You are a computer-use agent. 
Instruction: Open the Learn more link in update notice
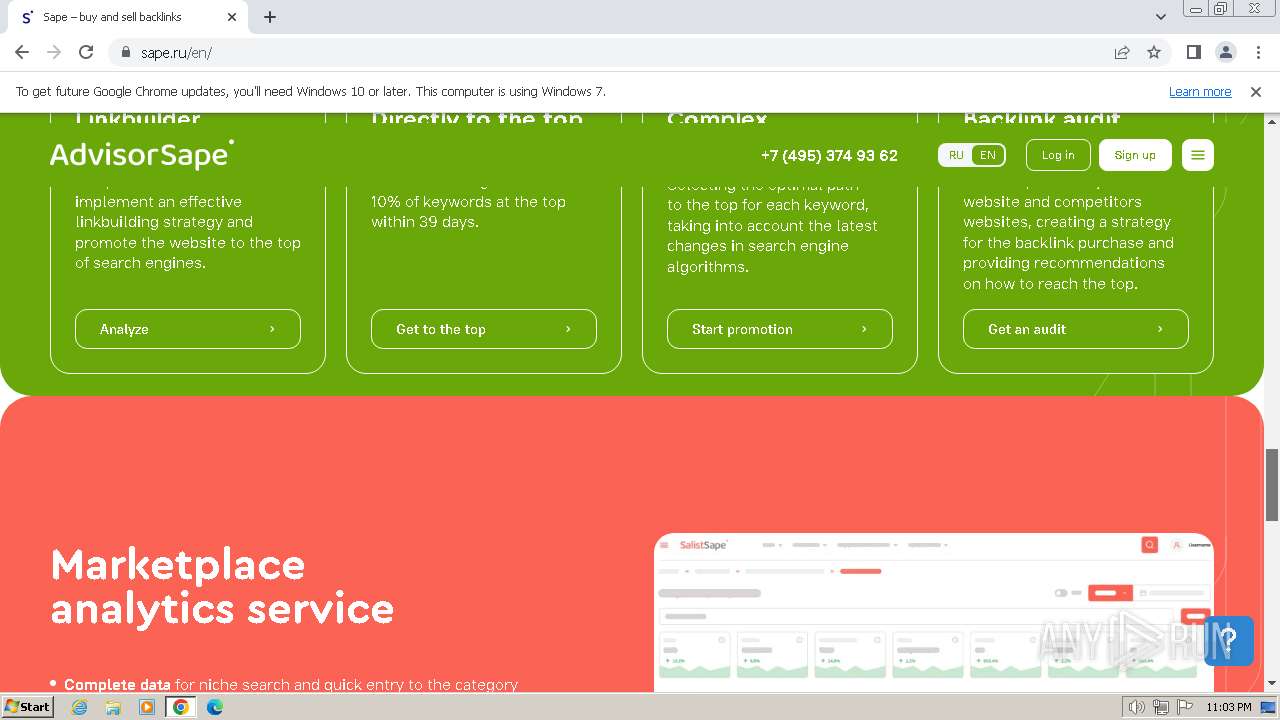pos(1200,91)
